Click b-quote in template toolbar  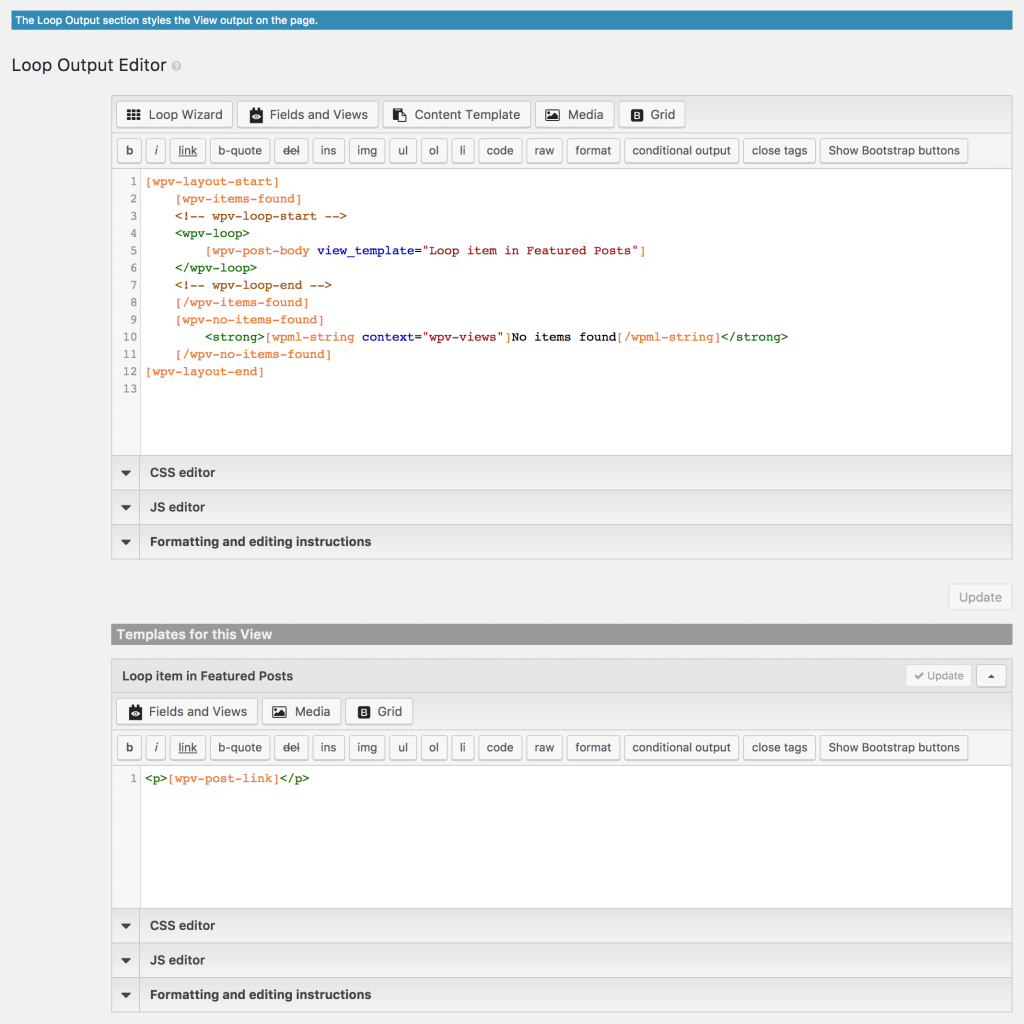pos(240,748)
